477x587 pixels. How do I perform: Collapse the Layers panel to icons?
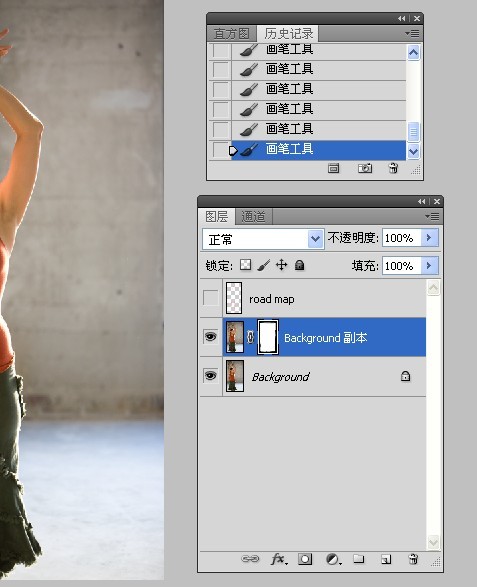click(x=422, y=201)
